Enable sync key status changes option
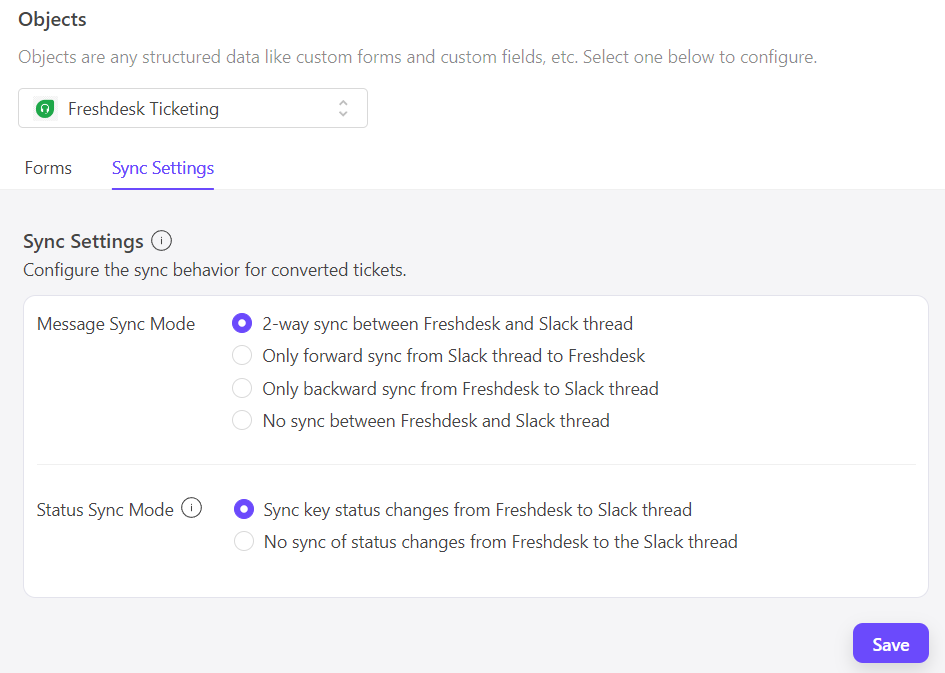 point(243,510)
